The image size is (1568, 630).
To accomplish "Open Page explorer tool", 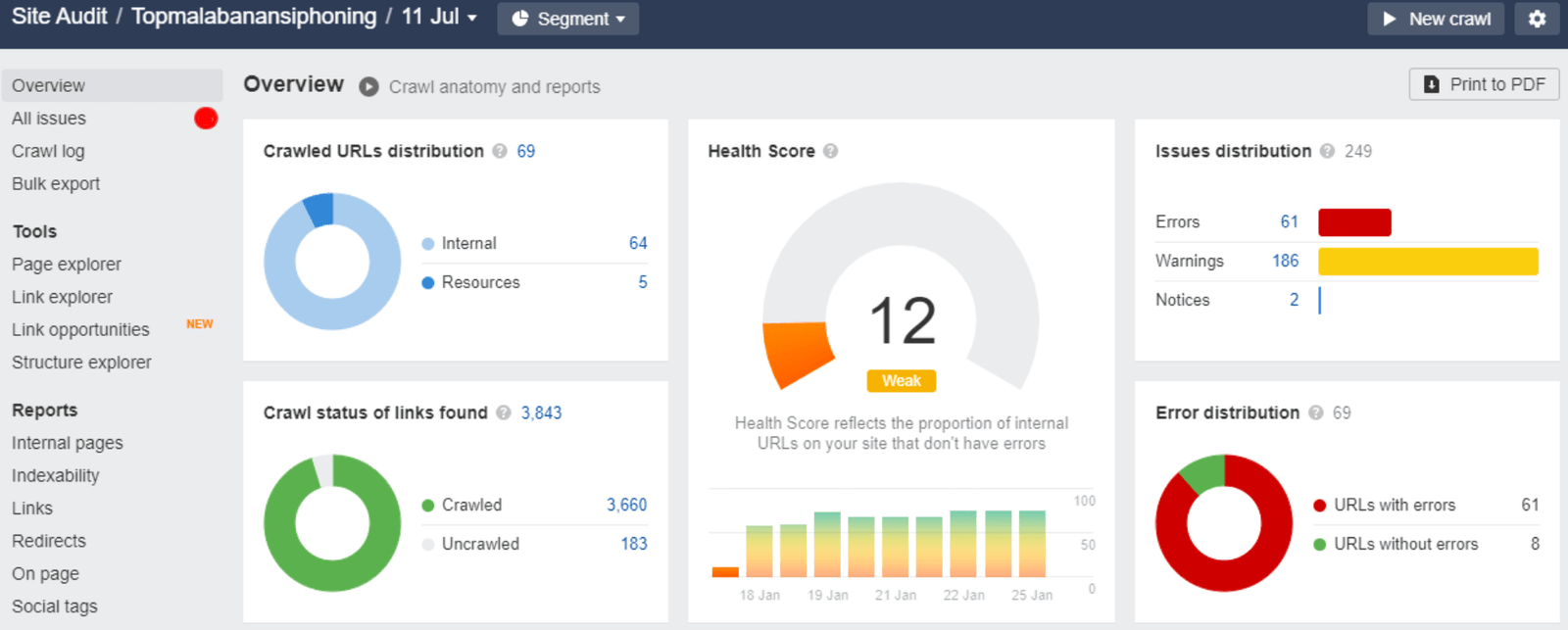I will pyautogui.click(x=67, y=265).
